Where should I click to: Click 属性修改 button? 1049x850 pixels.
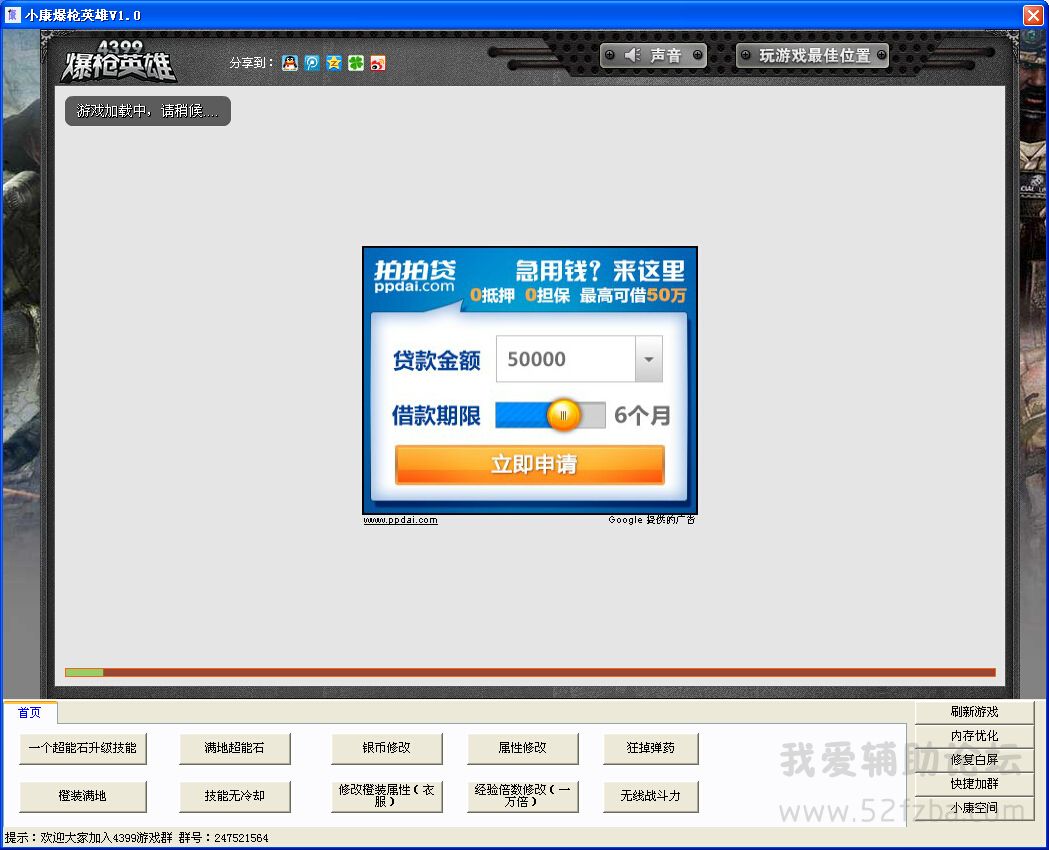[522, 748]
